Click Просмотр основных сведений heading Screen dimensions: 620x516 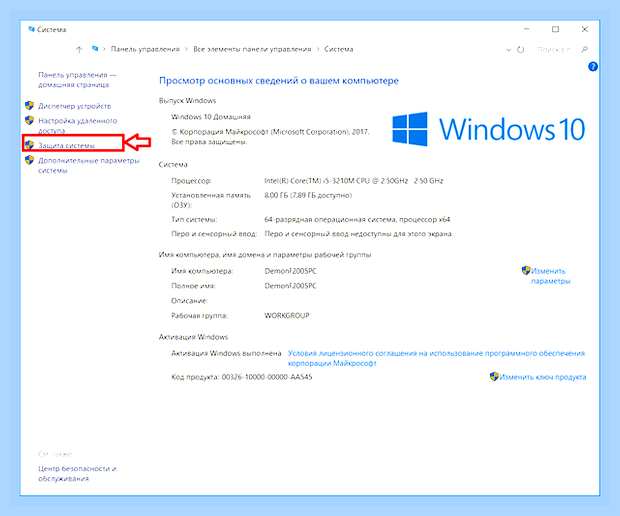(279, 81)
